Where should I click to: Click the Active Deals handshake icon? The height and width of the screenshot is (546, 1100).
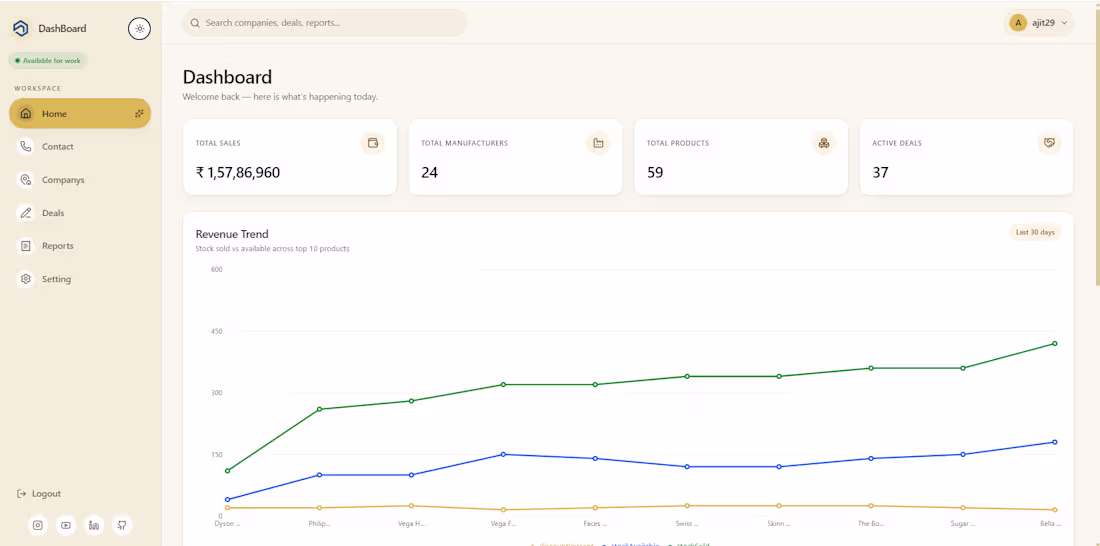point(1049,143)
